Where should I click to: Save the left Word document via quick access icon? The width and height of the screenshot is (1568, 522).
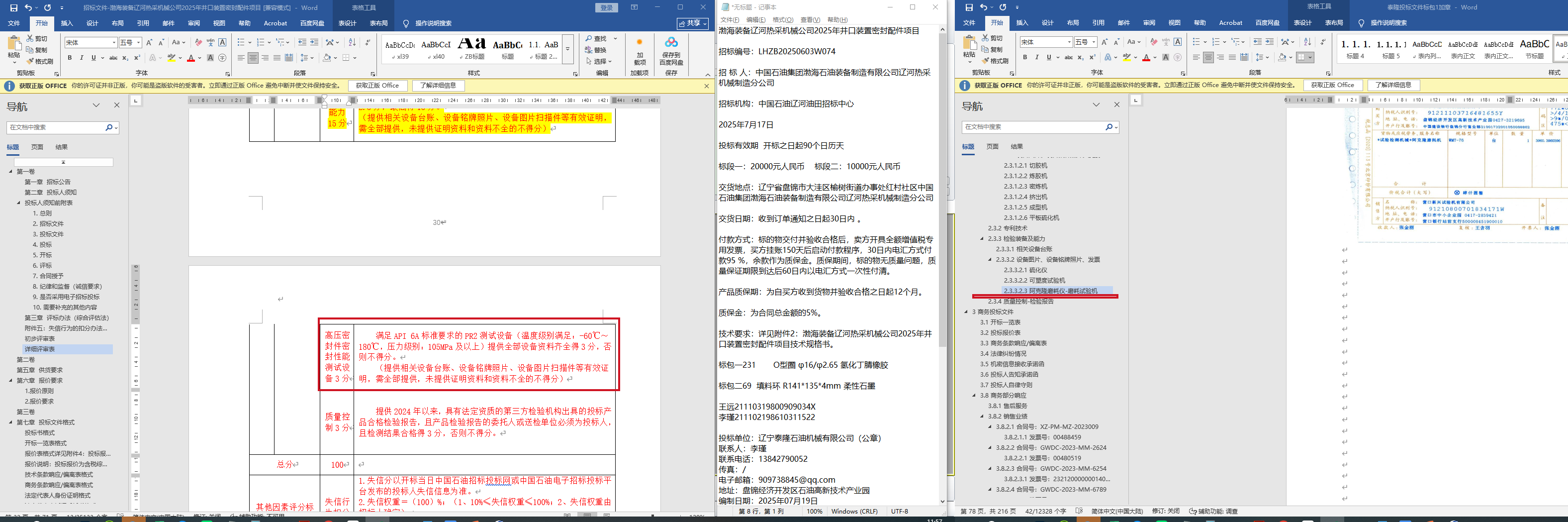coord(13,8)
